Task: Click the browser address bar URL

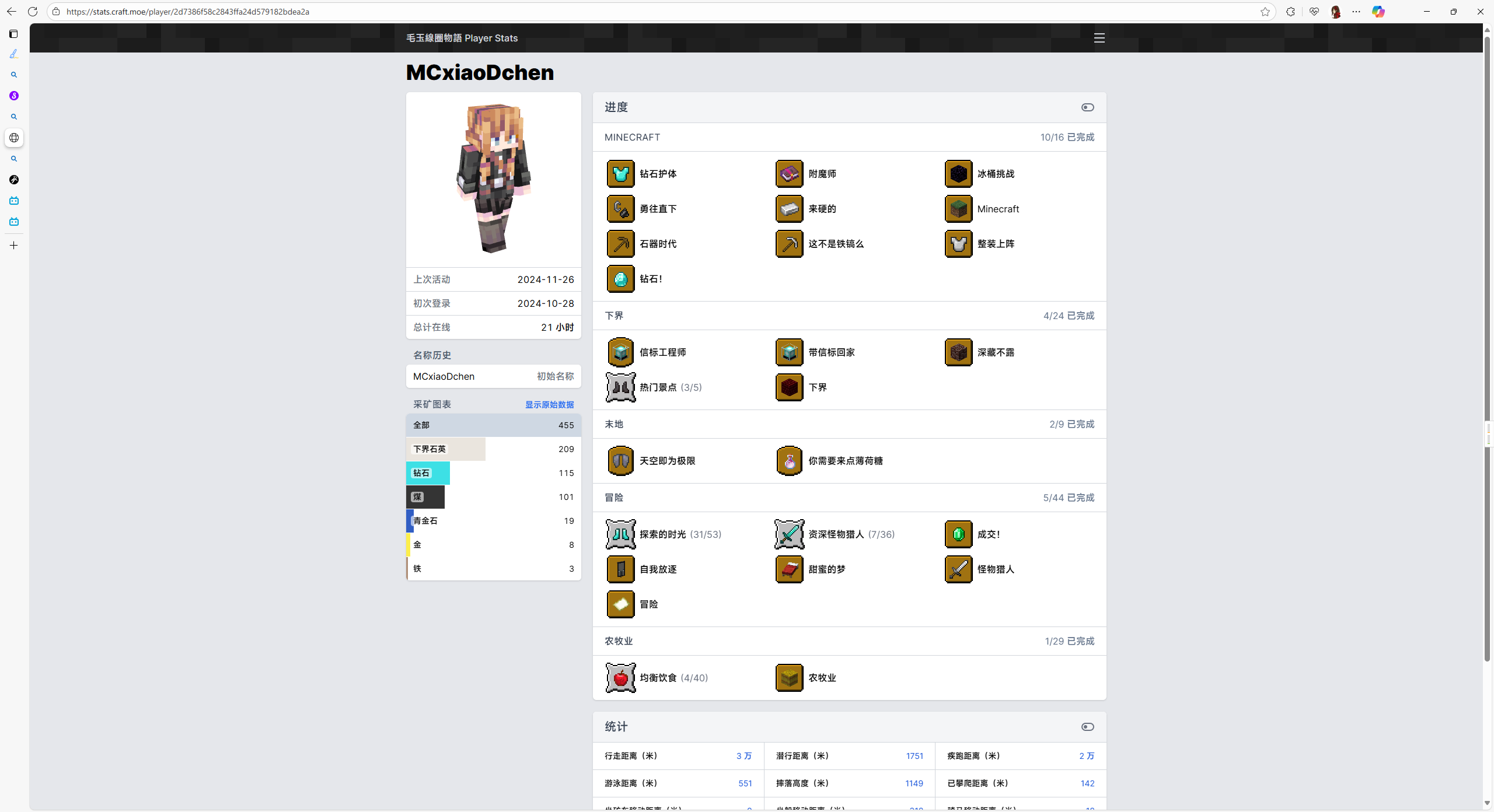Action: pos(188,12)
